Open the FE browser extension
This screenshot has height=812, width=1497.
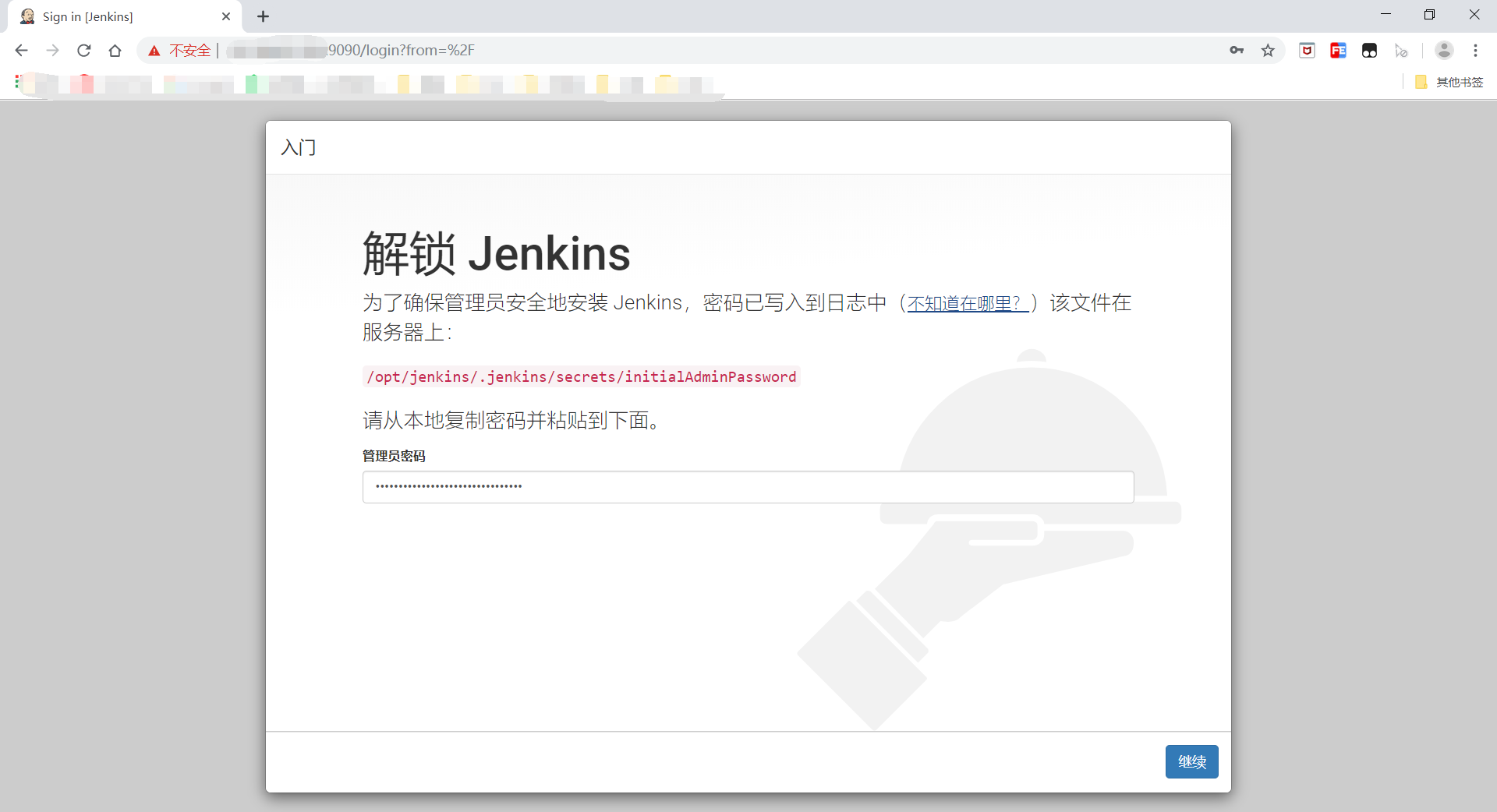[x=1338, y=50]
